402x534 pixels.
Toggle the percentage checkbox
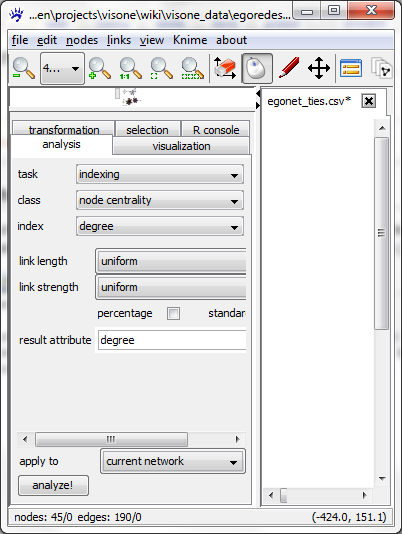pos(173,313)
